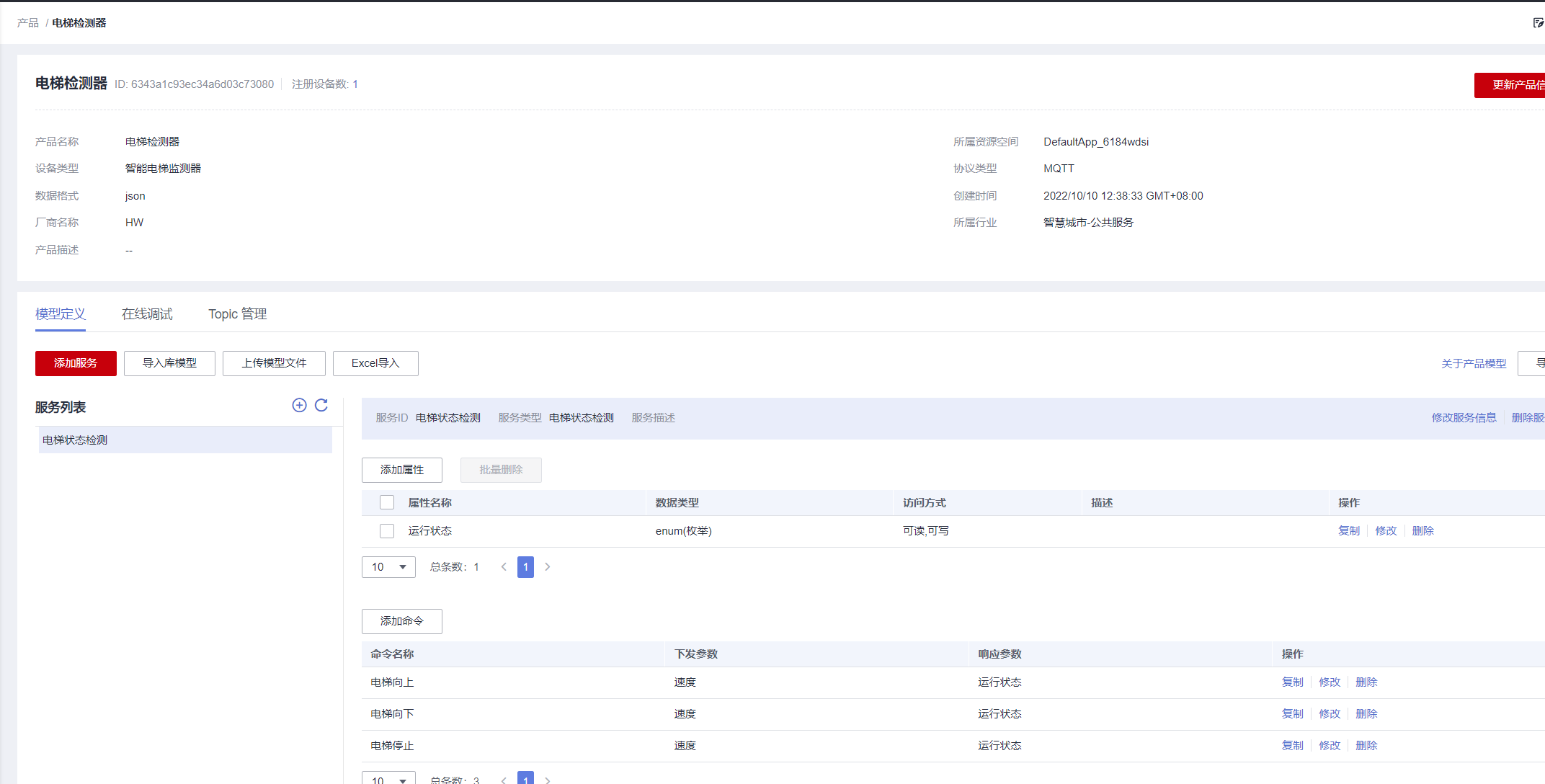
Task: Refresh the service list
Action: tap(321, 406)
